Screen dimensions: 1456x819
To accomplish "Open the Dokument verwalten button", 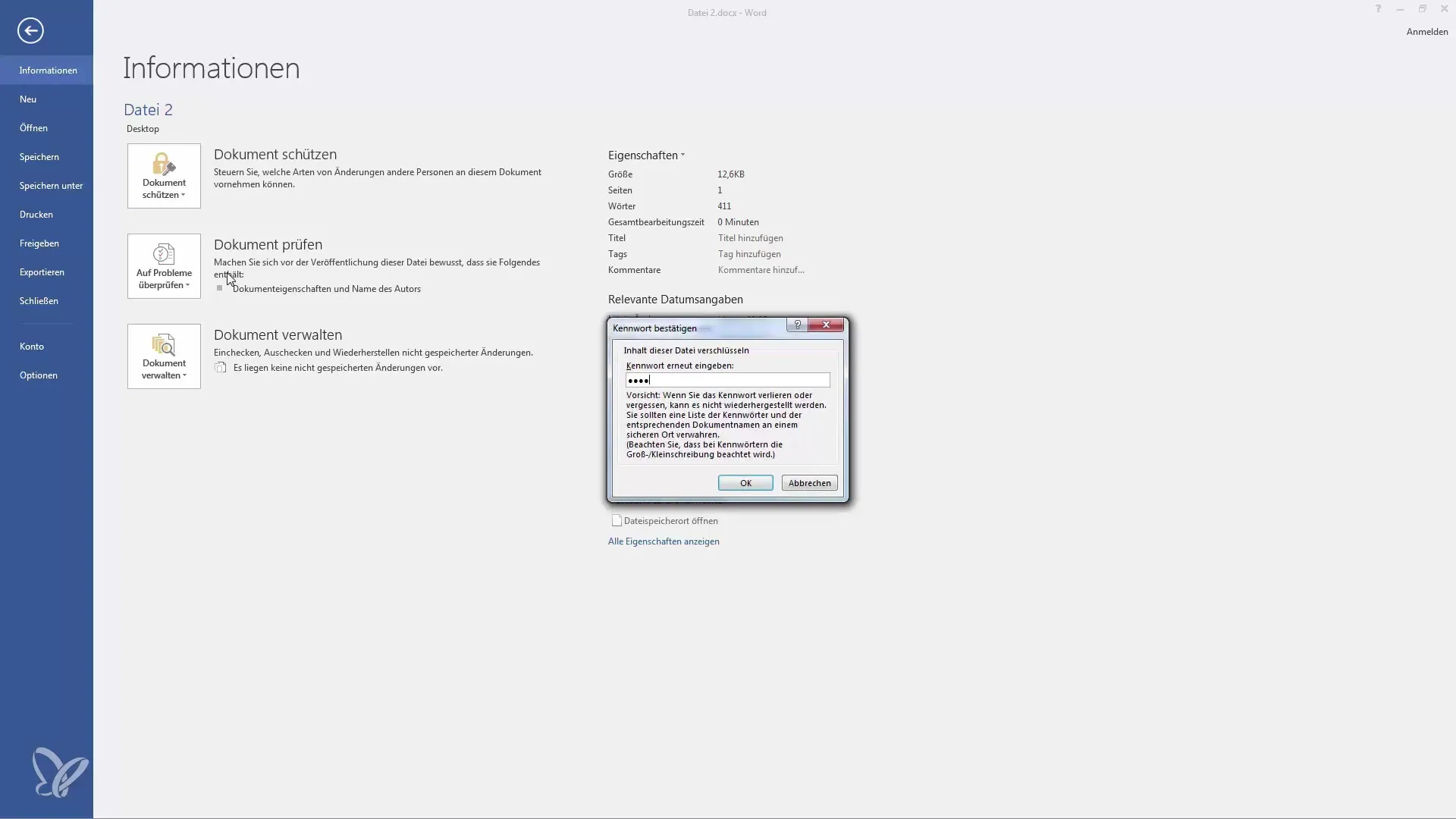I will point(164,356).
